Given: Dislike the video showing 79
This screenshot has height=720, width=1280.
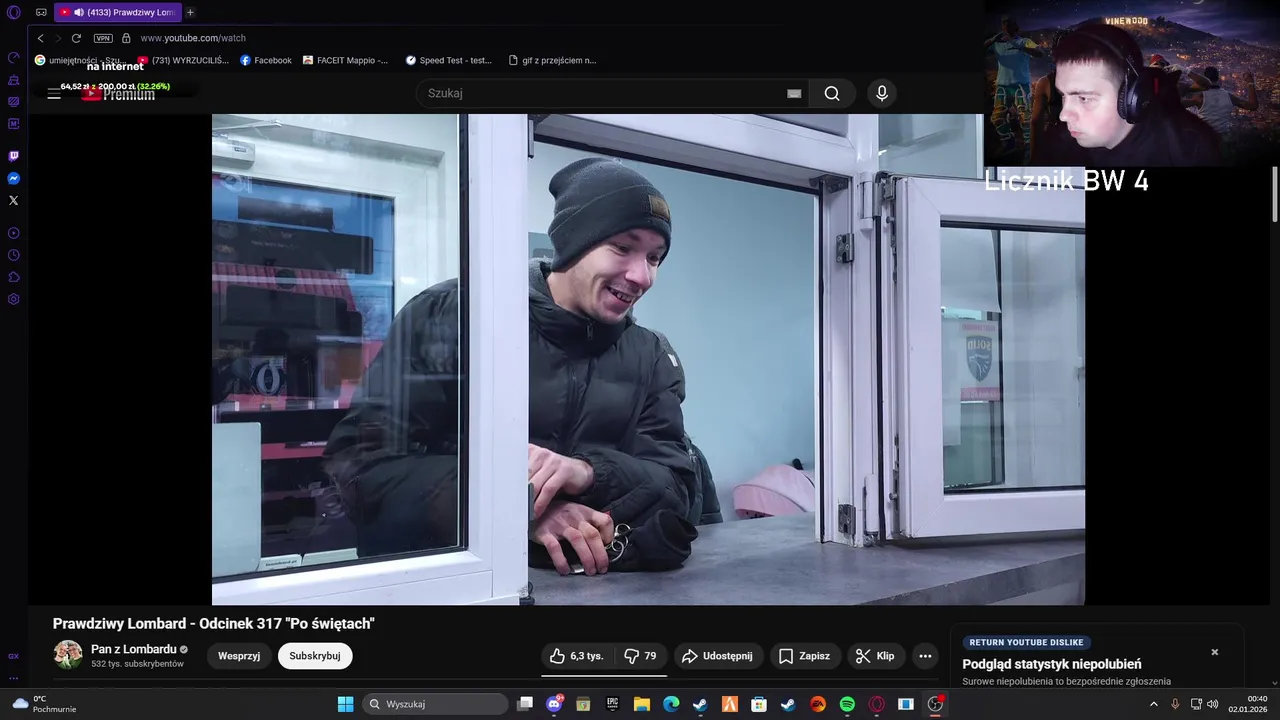Looking at the screenshot, I should (640, 656).
